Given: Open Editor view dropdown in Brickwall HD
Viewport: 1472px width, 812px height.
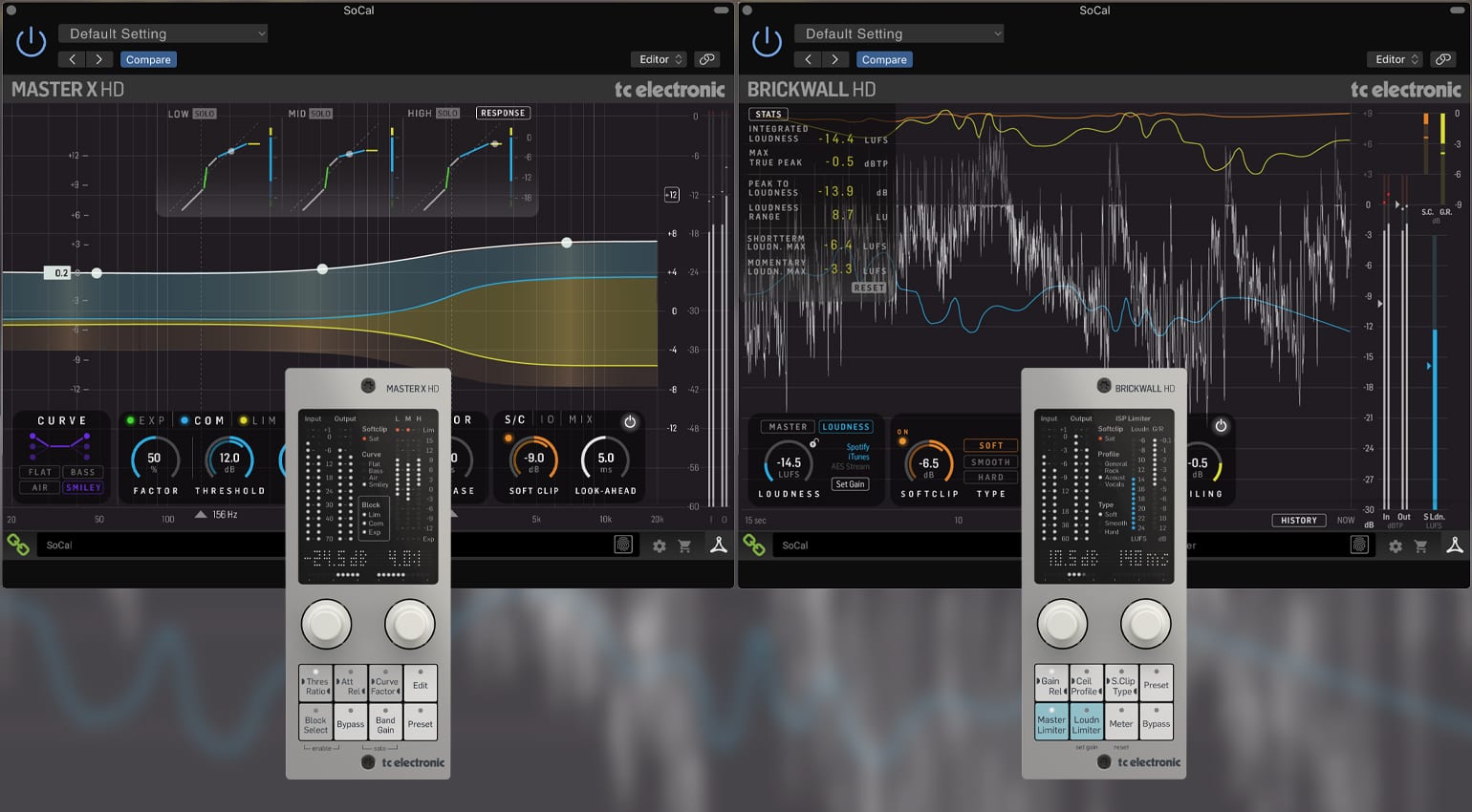Looking at the screenshot, I should [1395, 59].
